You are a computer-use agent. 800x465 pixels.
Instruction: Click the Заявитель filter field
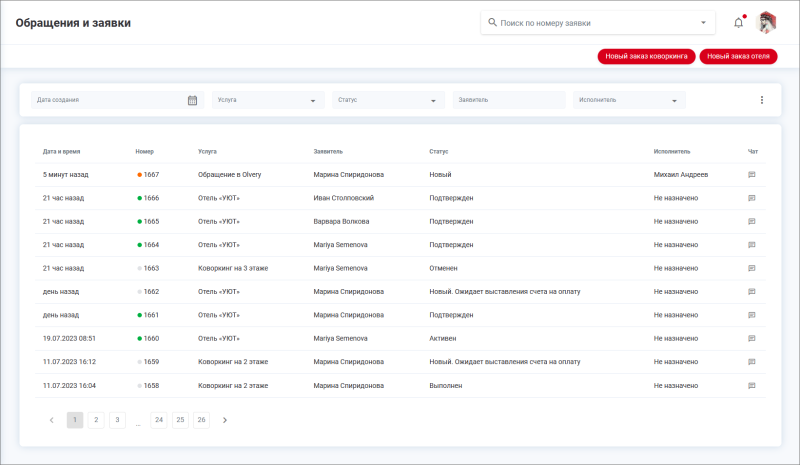(x=509, y=100)
